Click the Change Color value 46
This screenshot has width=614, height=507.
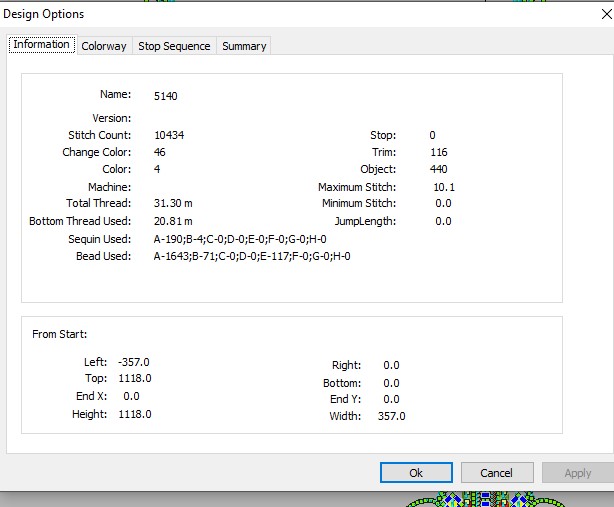click(x=160, y=152)
